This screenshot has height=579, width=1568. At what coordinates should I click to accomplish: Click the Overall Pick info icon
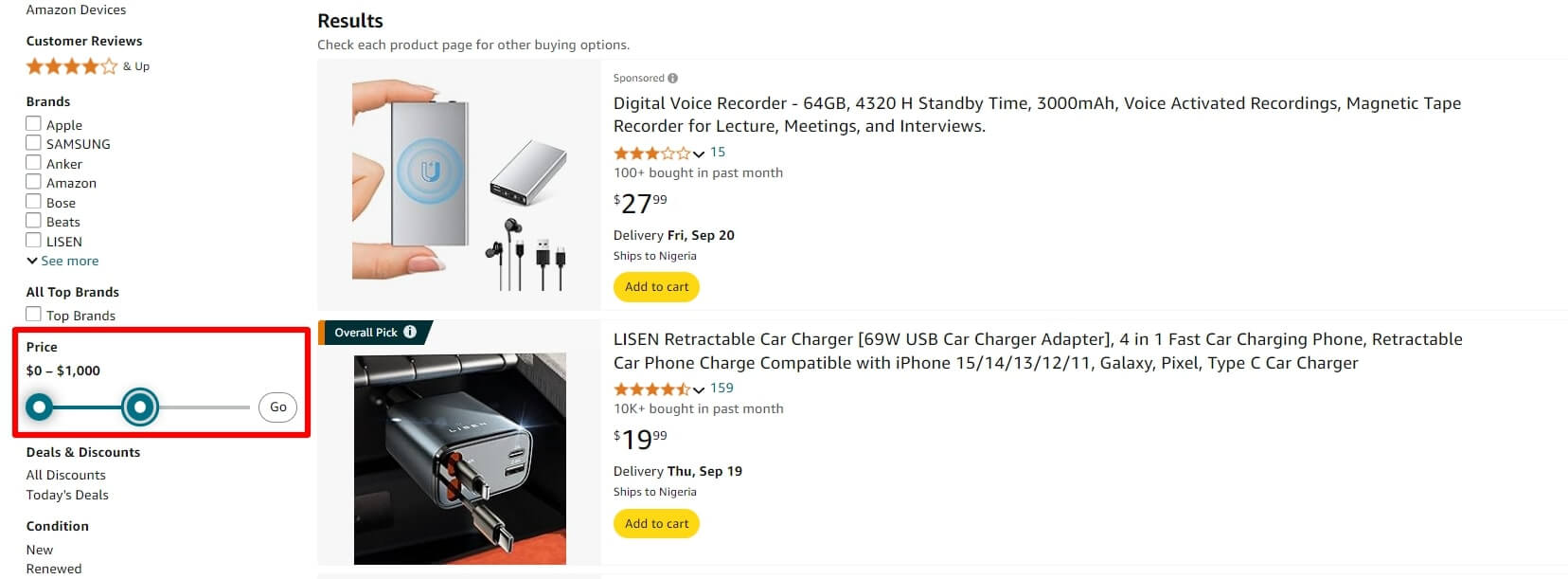point(409,332)
